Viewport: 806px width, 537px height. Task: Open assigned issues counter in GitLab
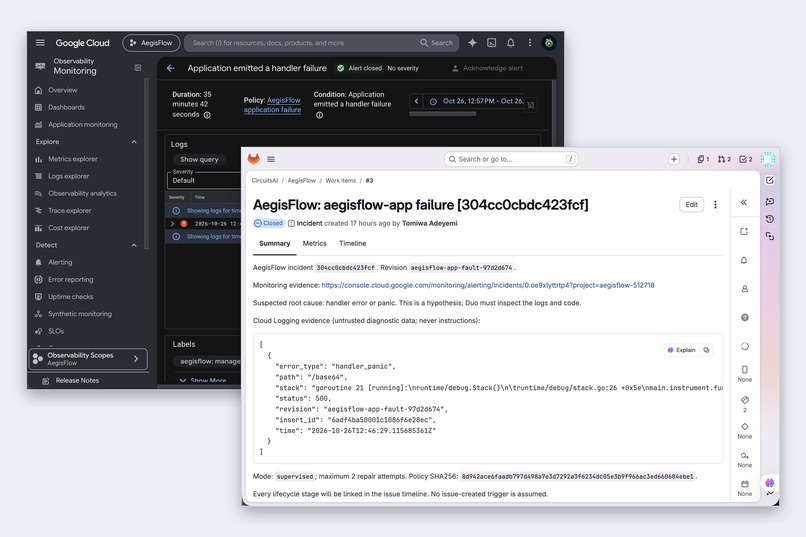[703, 159]
